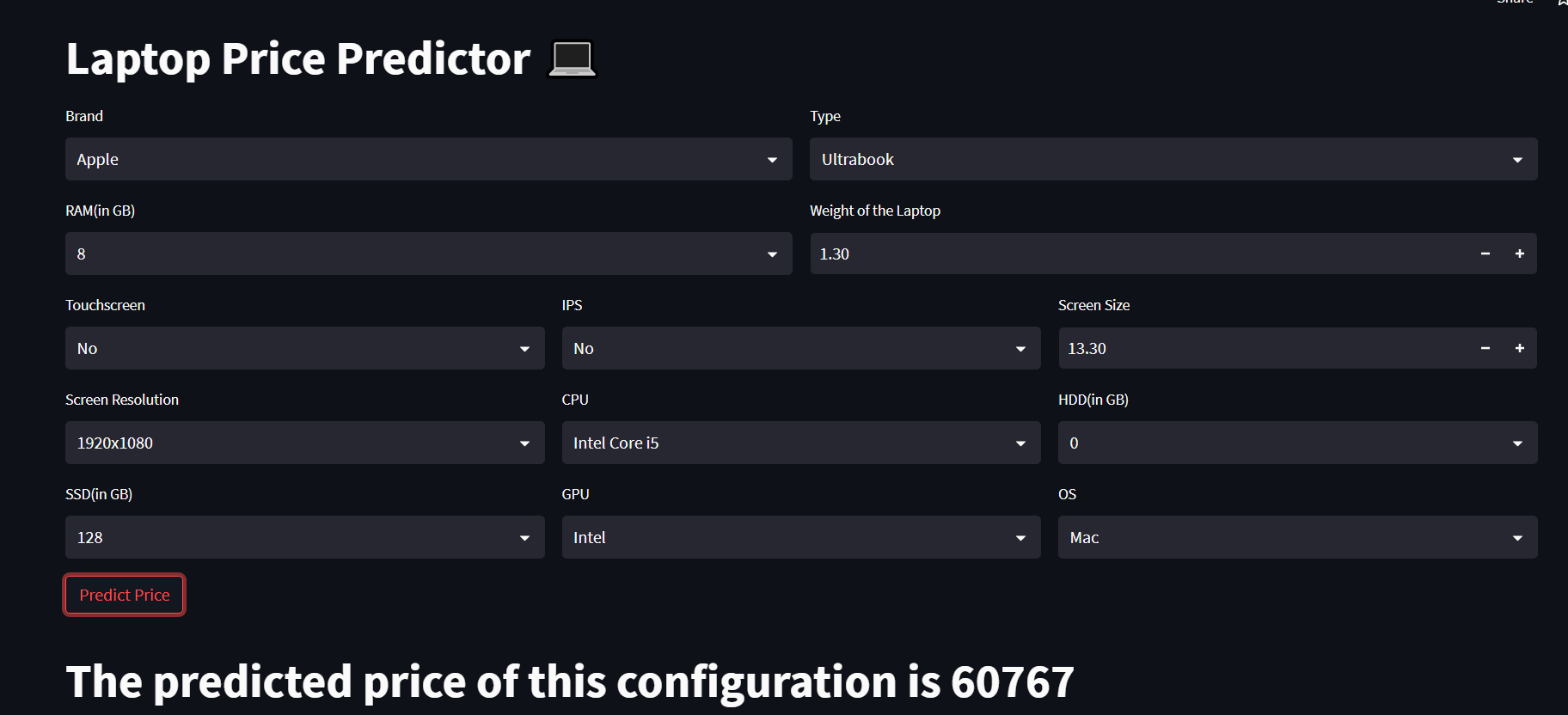The height and width of the screenshot is (715, 1568).
Task: Click the minus icon to decrease laptop weight
Action: click(x=1485, y=254)
